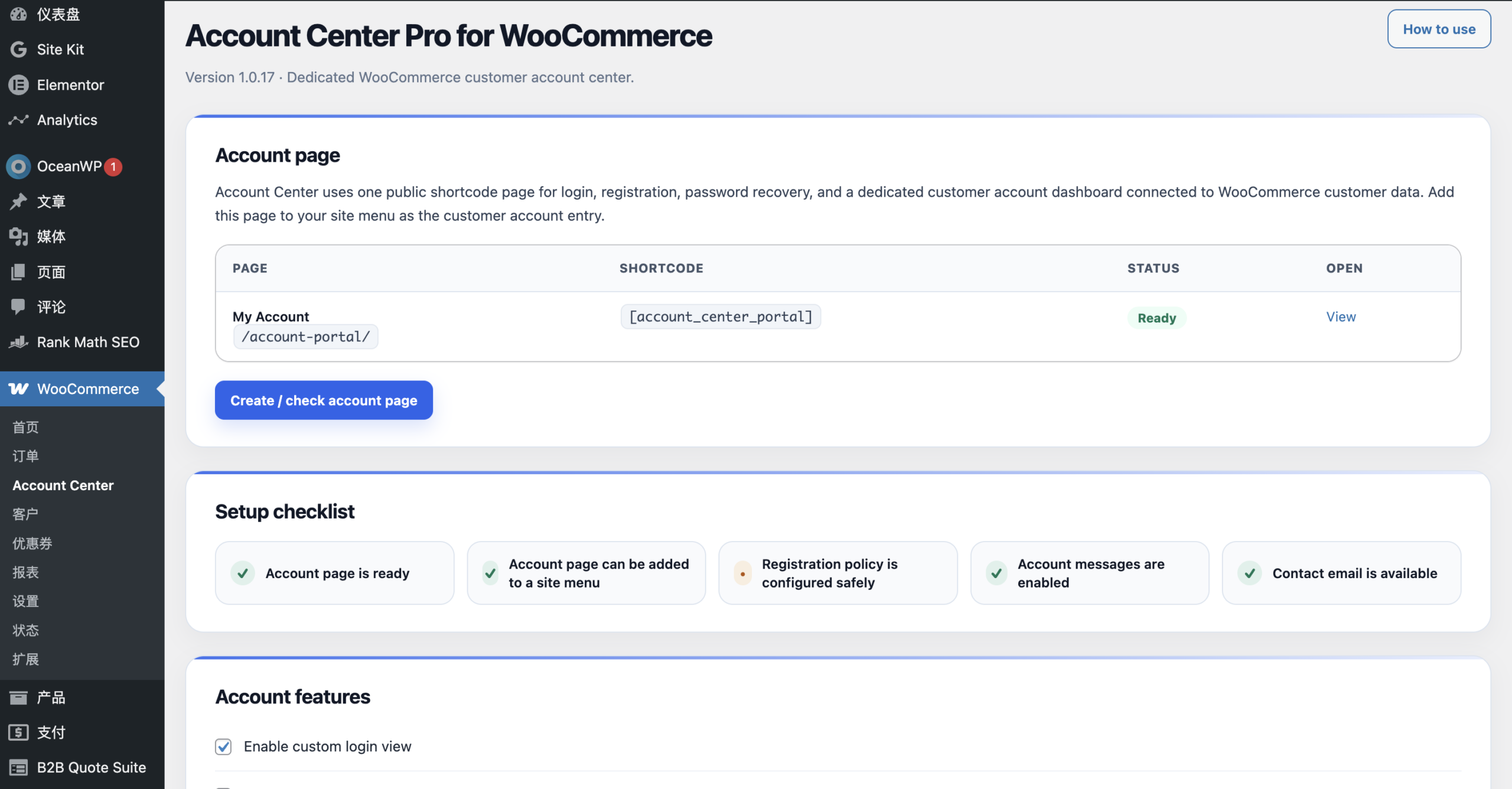Click the pages icon beside 页面

point(18,272)
